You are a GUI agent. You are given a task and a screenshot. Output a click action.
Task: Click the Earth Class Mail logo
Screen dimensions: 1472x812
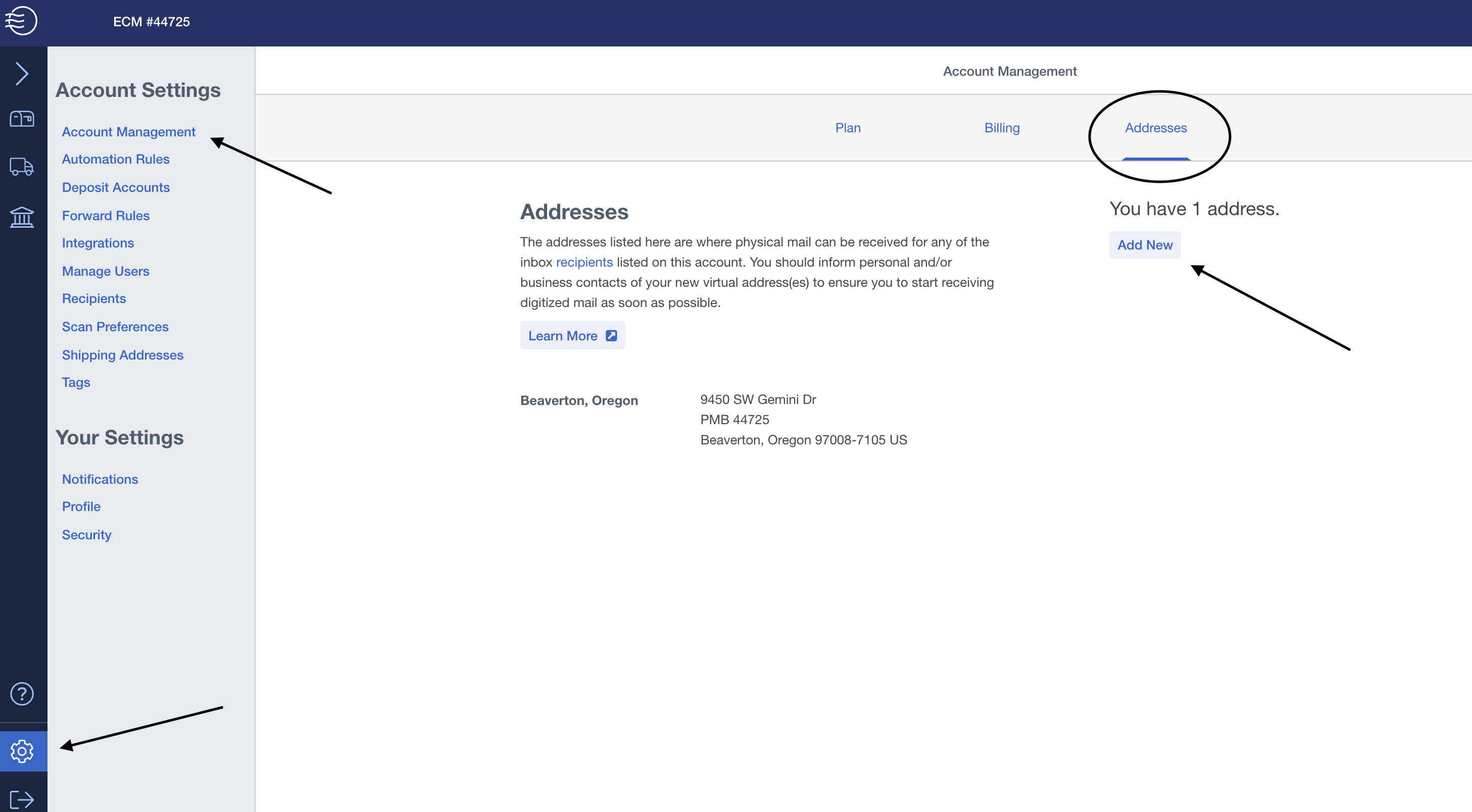coord(21,21)
